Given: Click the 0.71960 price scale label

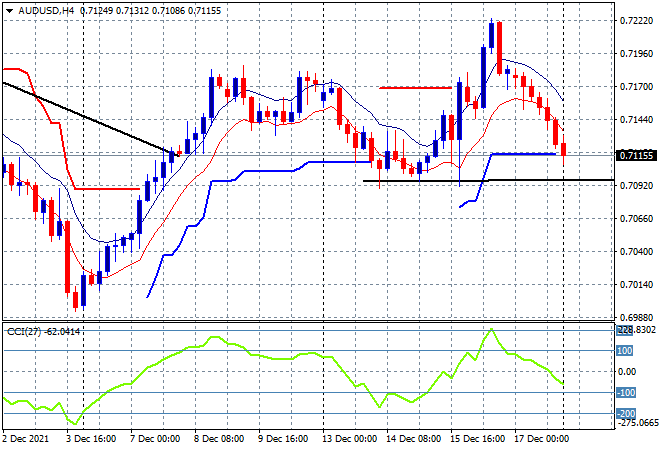Looking at the screenshot, I should pos(636,53).
